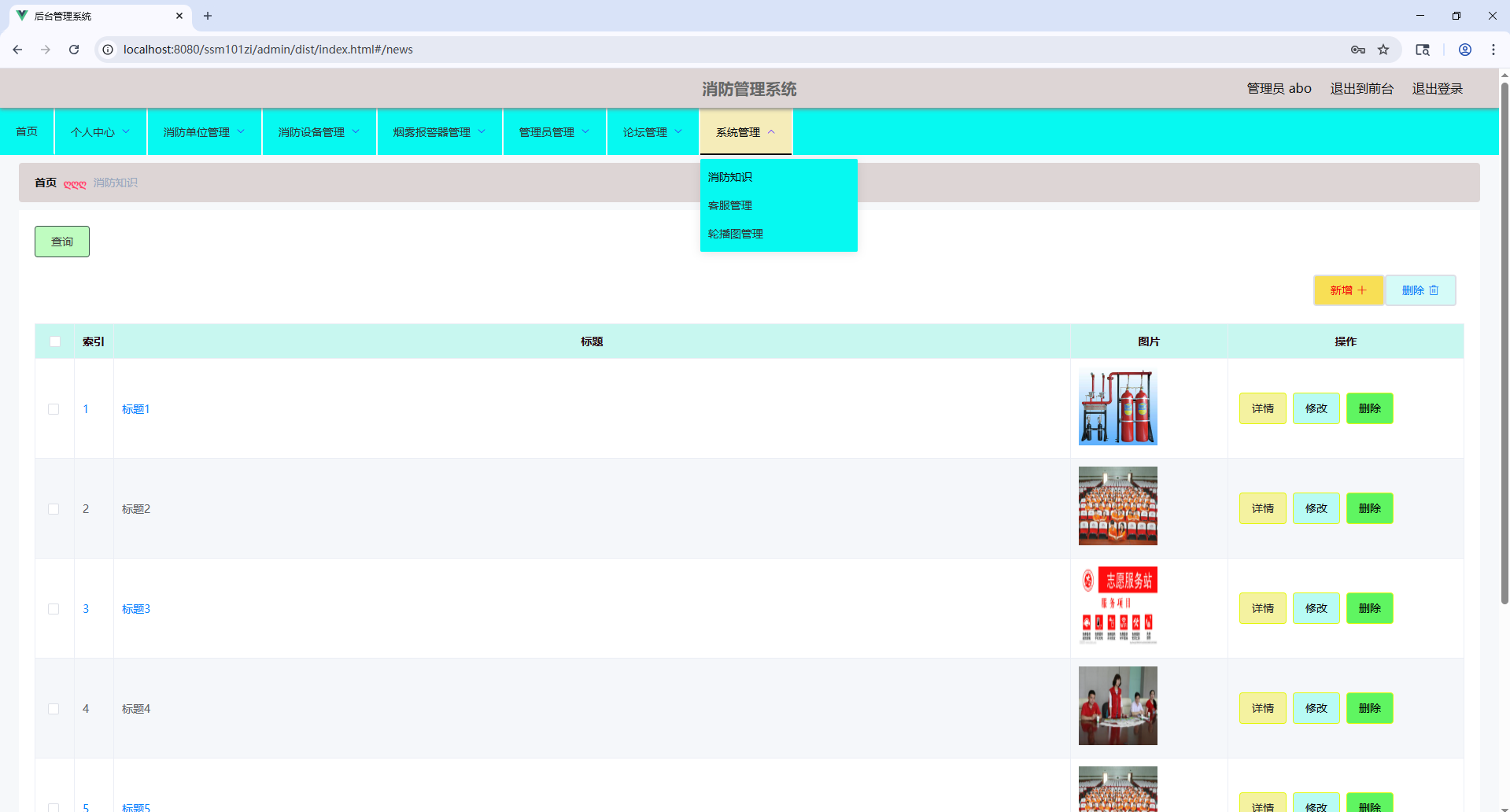
Task: Click the batch 删除 button with trash icon
Action: (x=1421, y=290)
